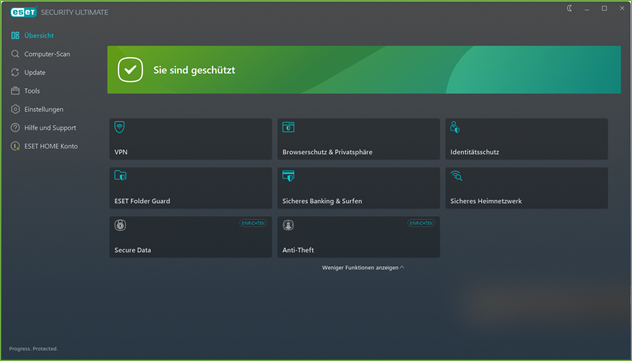Open the Sicheres Heimnetzwerk label
This screenshot has height=361, width=632.
pyautogui.click(x=486, y=201)
